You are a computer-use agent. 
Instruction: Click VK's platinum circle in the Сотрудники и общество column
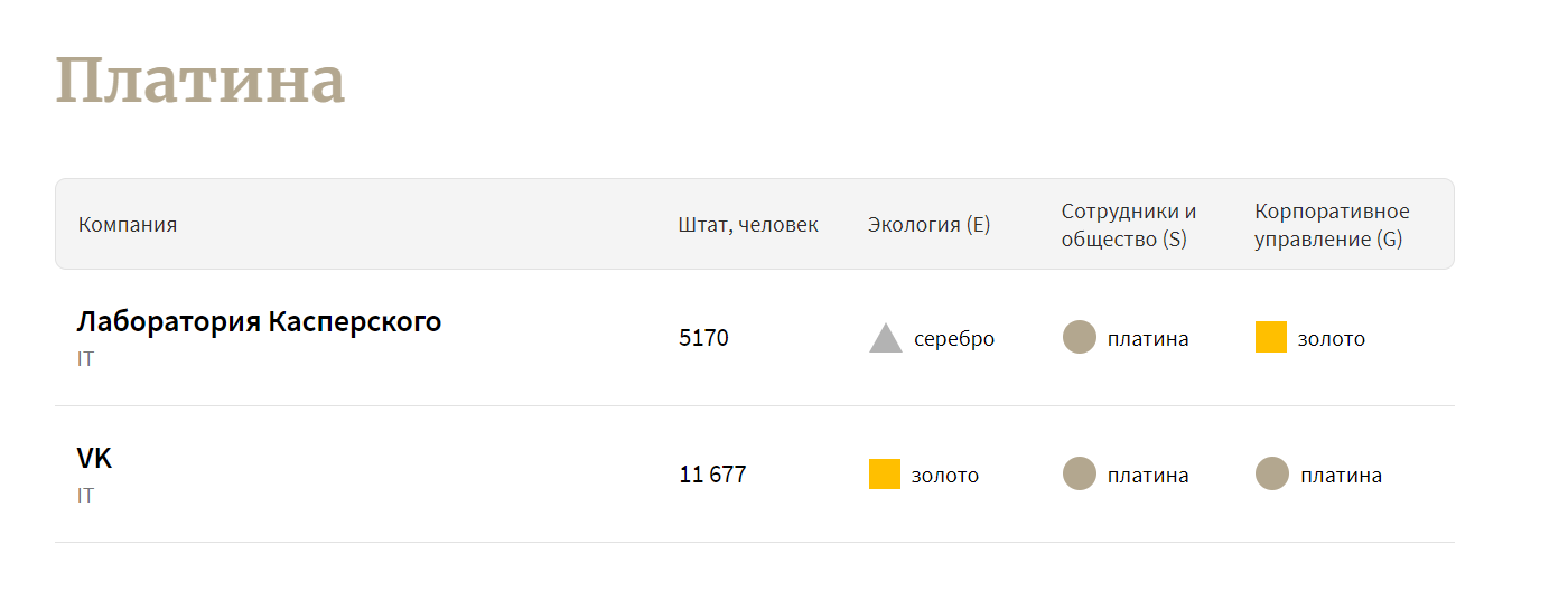coord(1079,474)
